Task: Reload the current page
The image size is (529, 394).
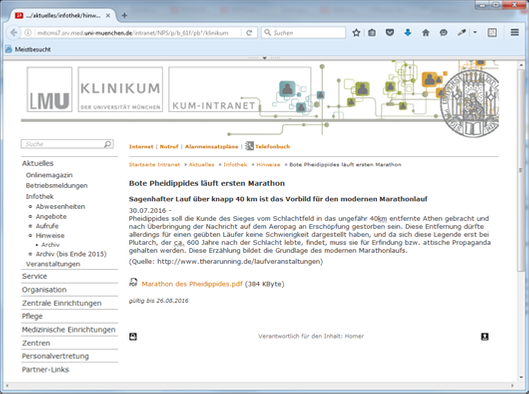Action: 249,33
